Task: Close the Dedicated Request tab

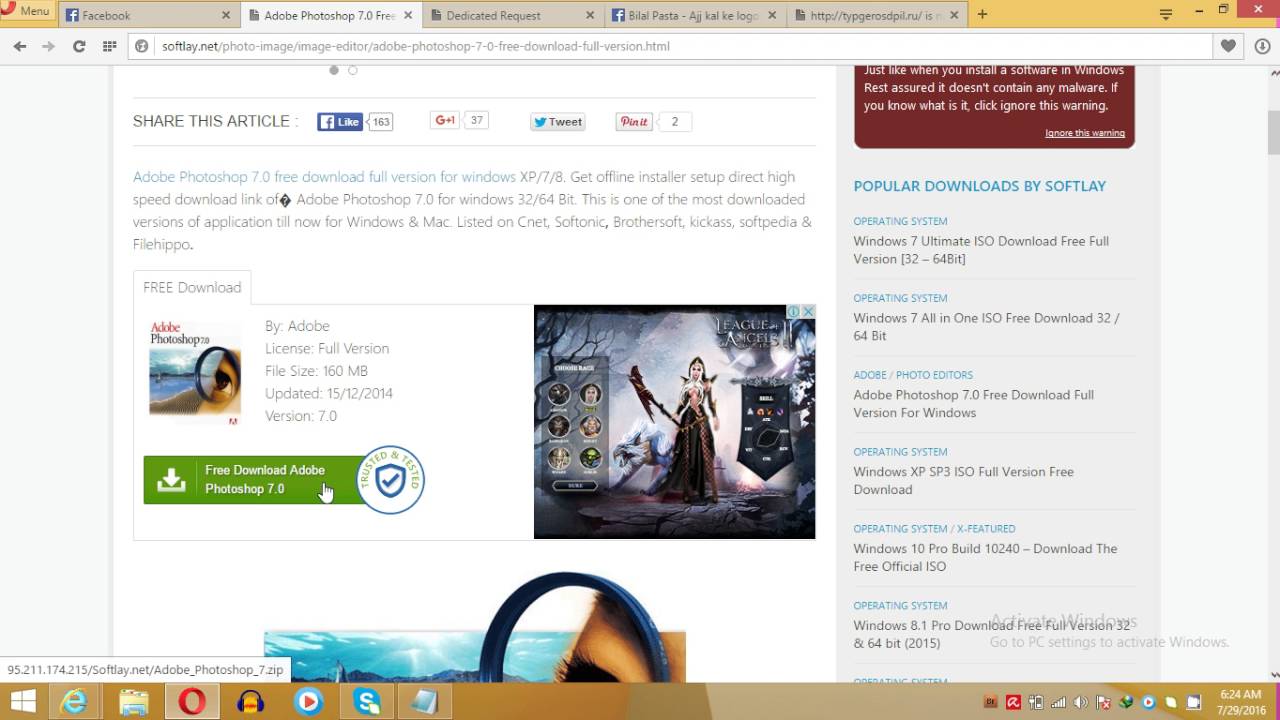Action: (589, 15)
